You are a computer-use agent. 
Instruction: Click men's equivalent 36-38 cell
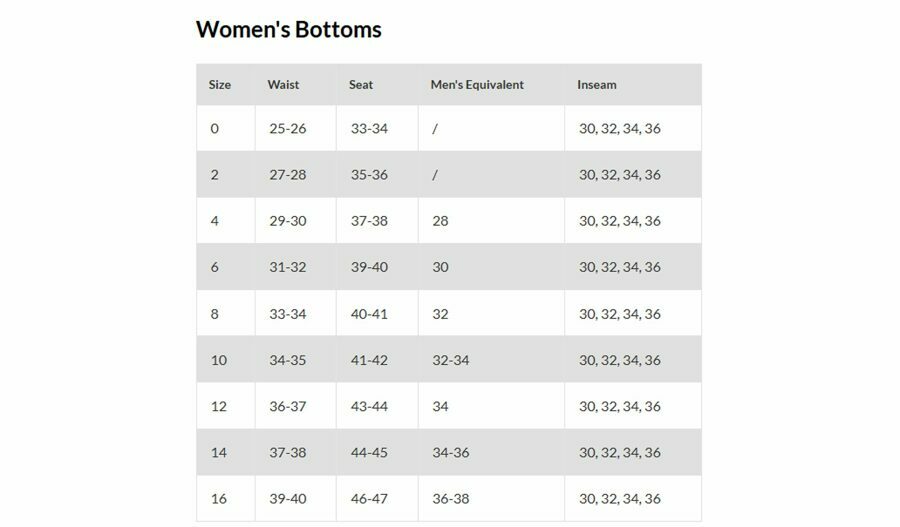pyautogui.click(x=450, y=499)
